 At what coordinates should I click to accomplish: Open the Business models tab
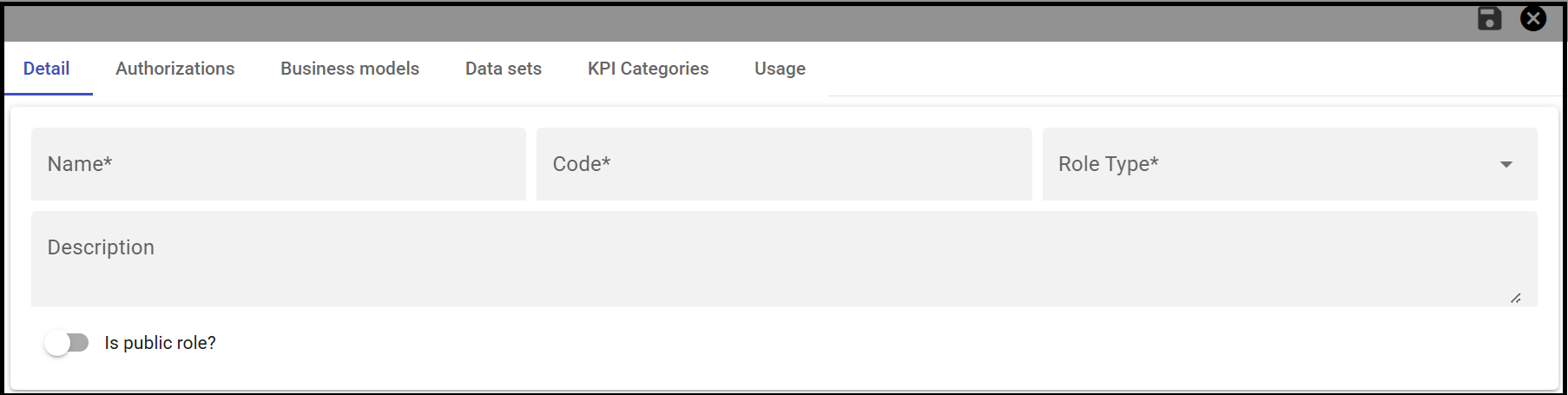[x=350, y=69]
